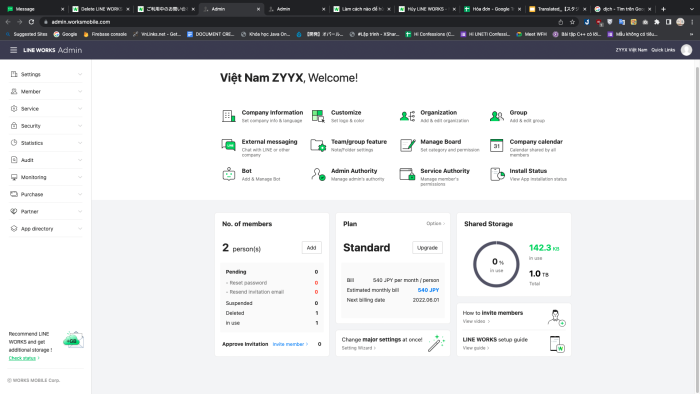Click the 540 JPY estimated bill link
700x394 pixels.
tap(428, 290)
